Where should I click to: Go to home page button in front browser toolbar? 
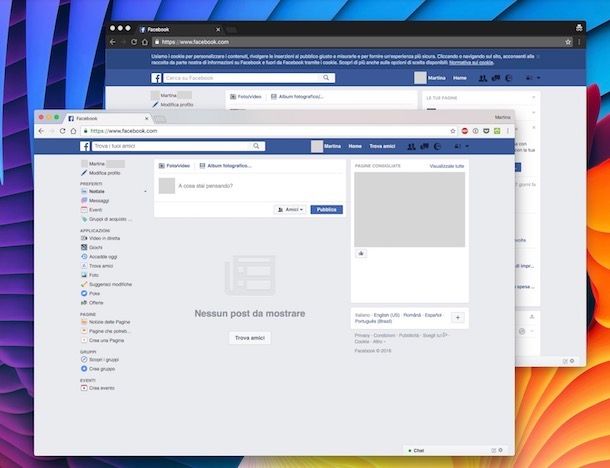point(73,131)
